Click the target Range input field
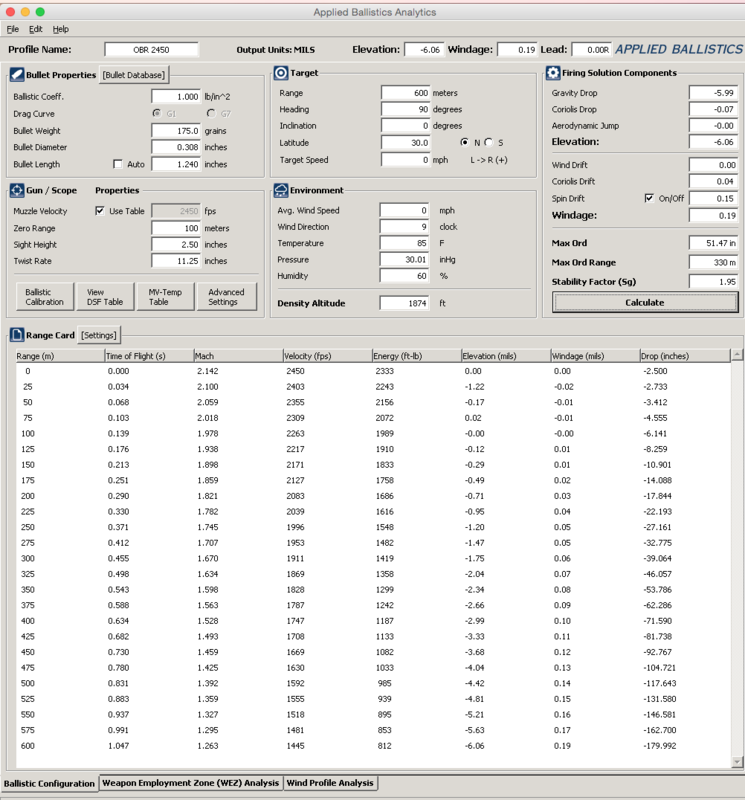Viewport: 745px width, 800px height. pyautogui.click(x=405, y=93)
